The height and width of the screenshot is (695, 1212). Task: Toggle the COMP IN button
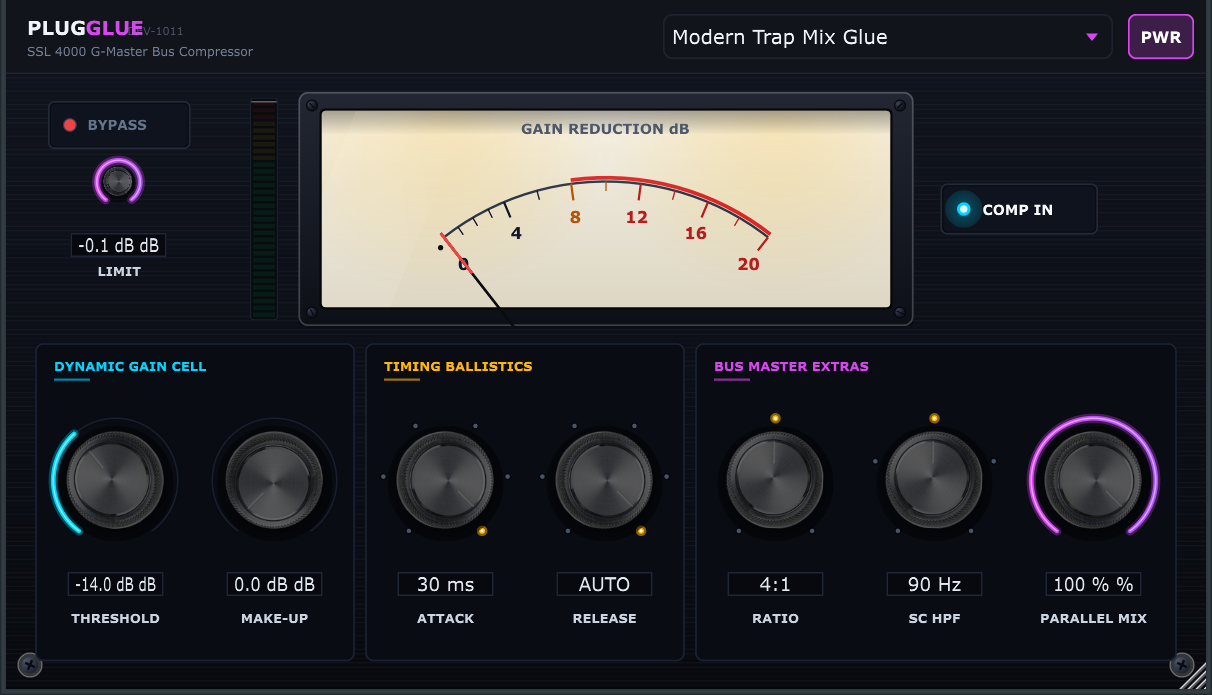coord(1019,209)
